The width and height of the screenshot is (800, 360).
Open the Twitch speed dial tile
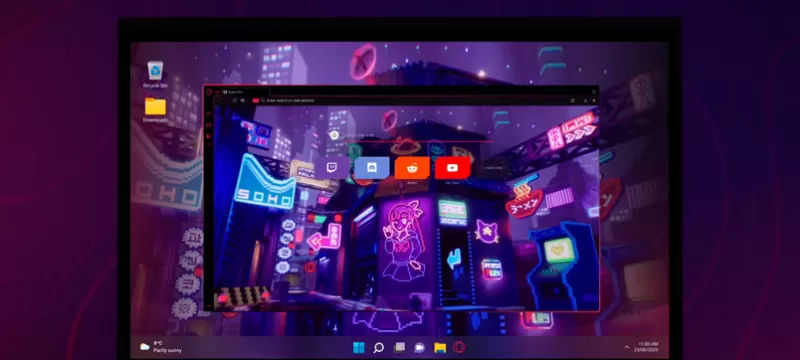(332, 168)
